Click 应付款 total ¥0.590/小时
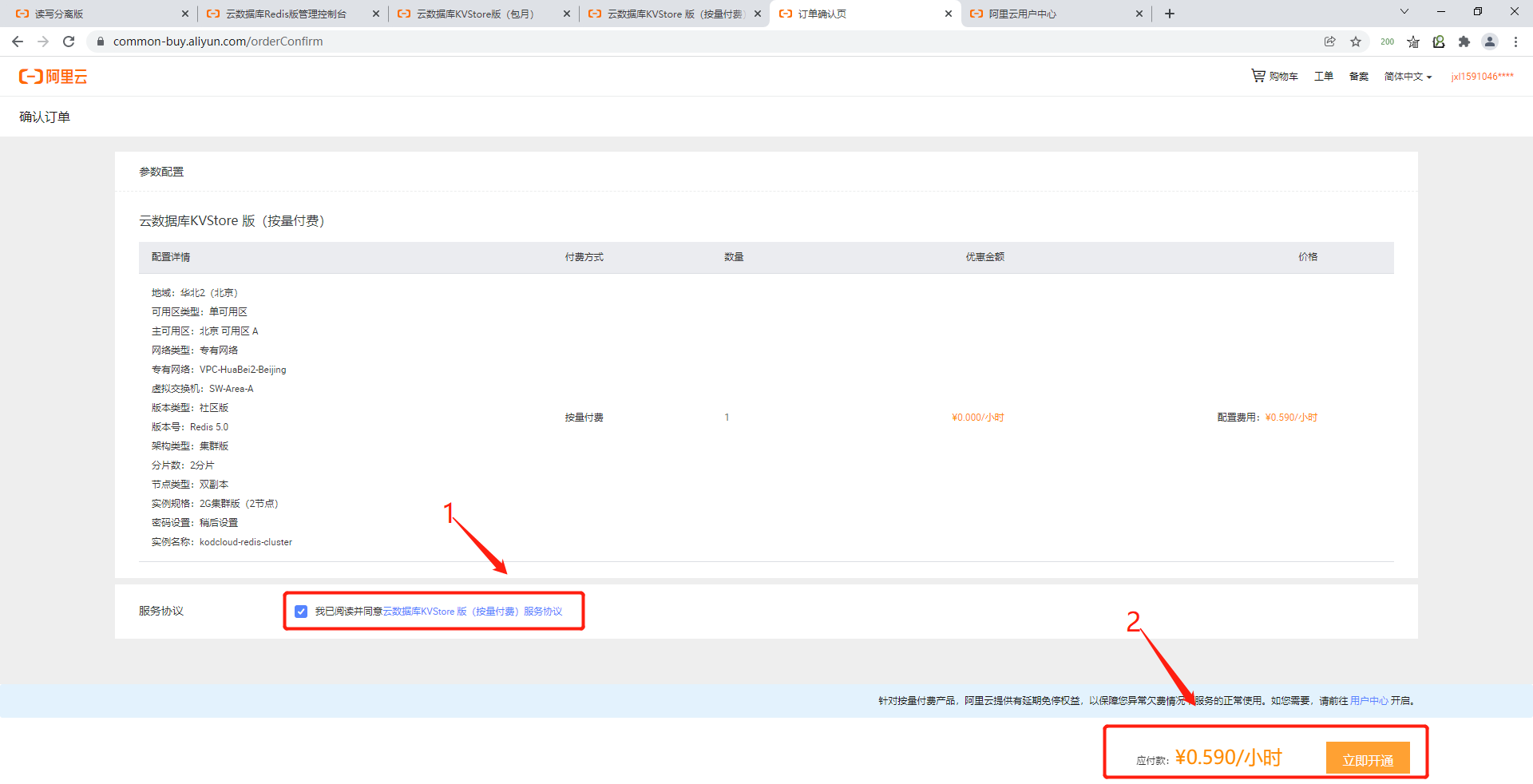1533x784 pixels. [x=1209, y=758]
